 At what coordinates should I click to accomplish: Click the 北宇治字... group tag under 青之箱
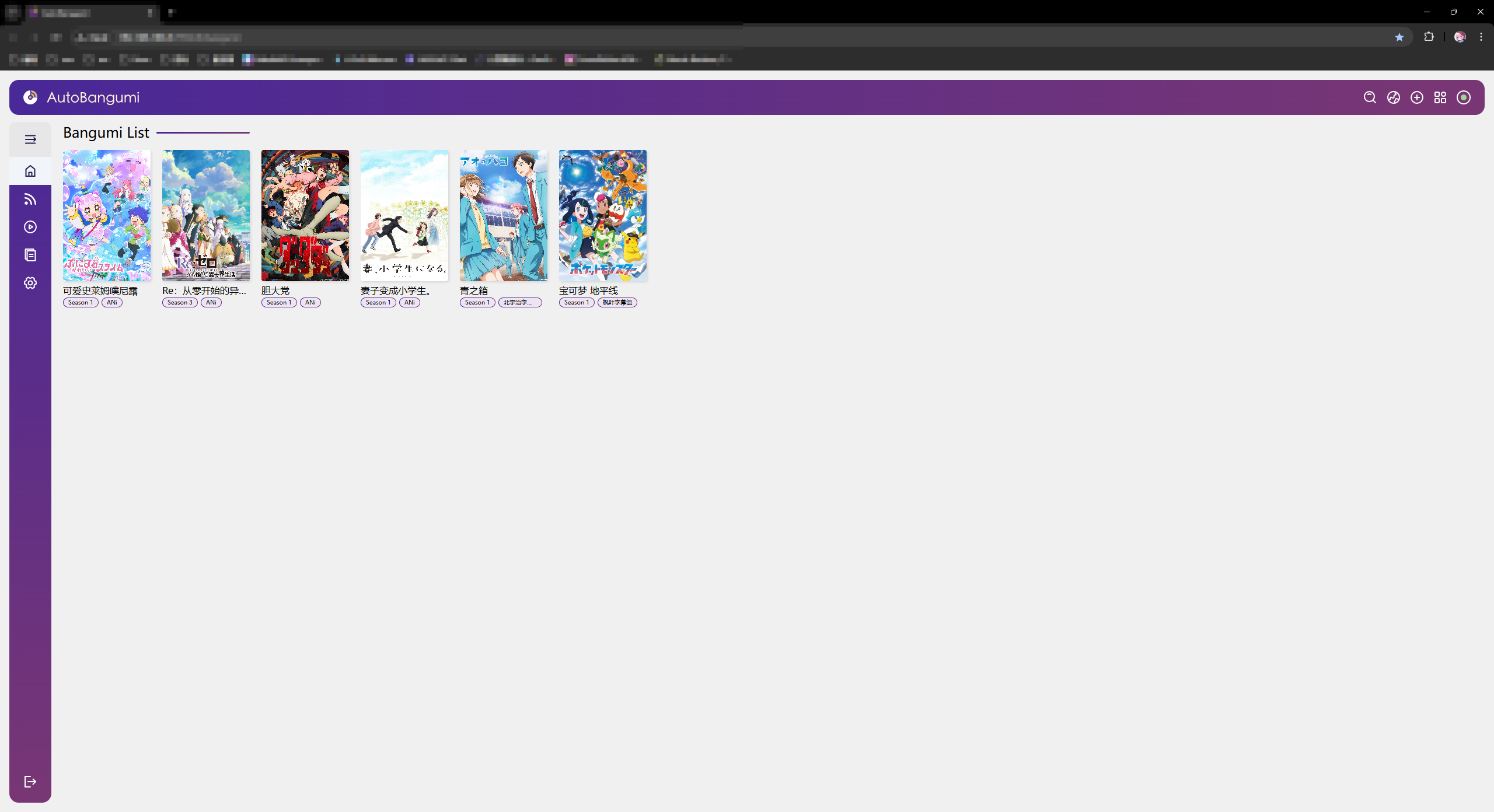(520, 302)
